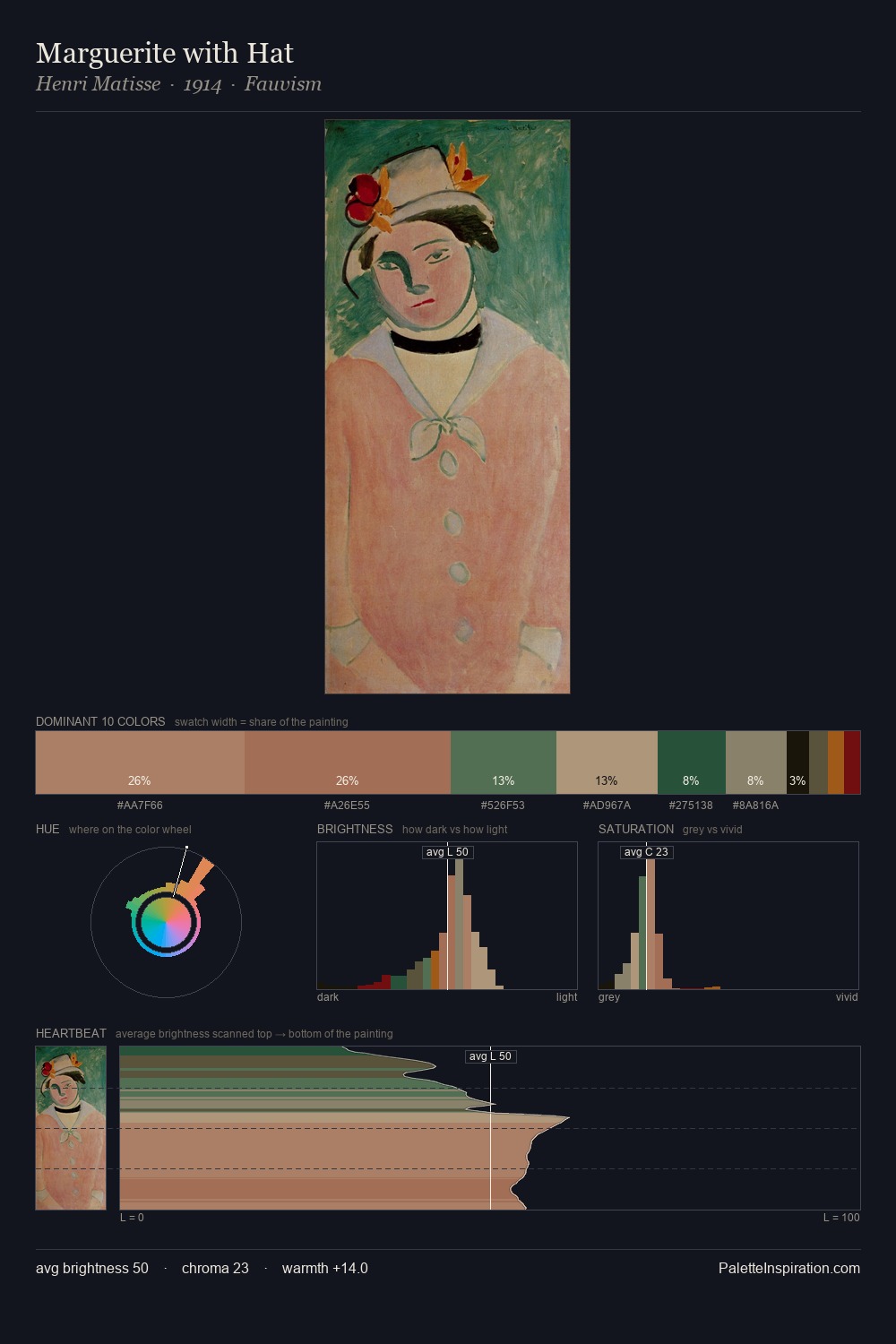Open the main Matisse painting image
The width and height of the screenshot is (896, 1344).
point(447,407)
